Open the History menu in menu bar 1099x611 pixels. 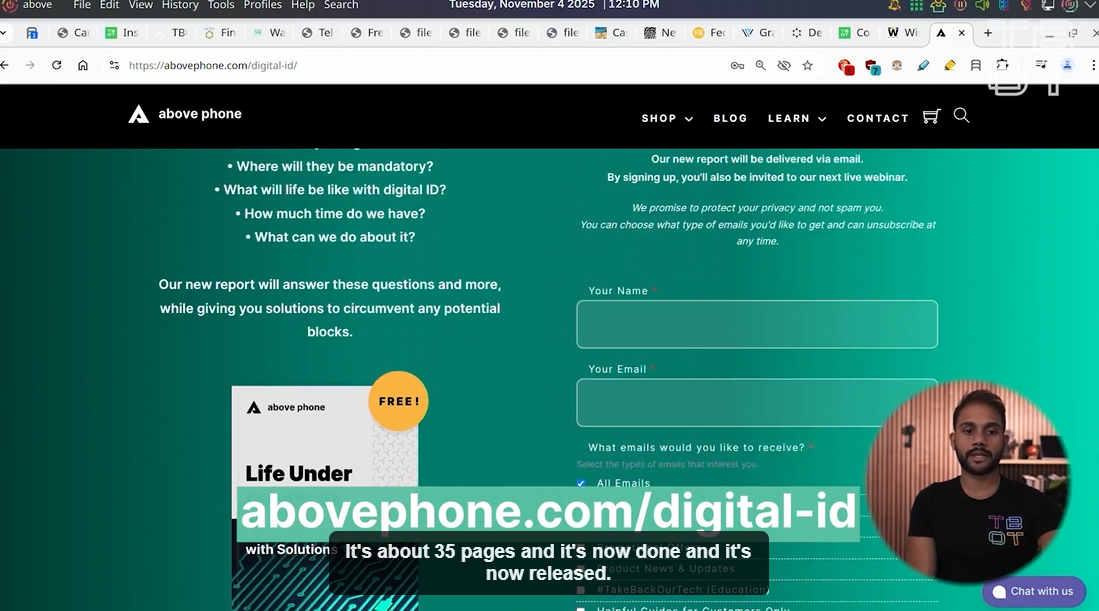coord(180,5)
